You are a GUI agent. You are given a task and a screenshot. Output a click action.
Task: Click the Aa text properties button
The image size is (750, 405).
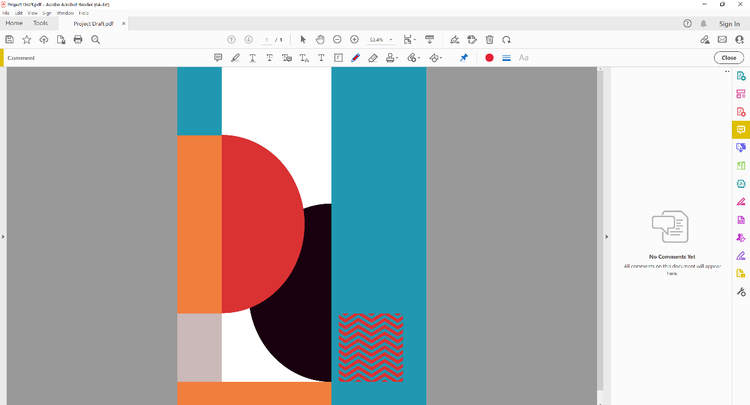pyautogui.click(x=524, y=58)
